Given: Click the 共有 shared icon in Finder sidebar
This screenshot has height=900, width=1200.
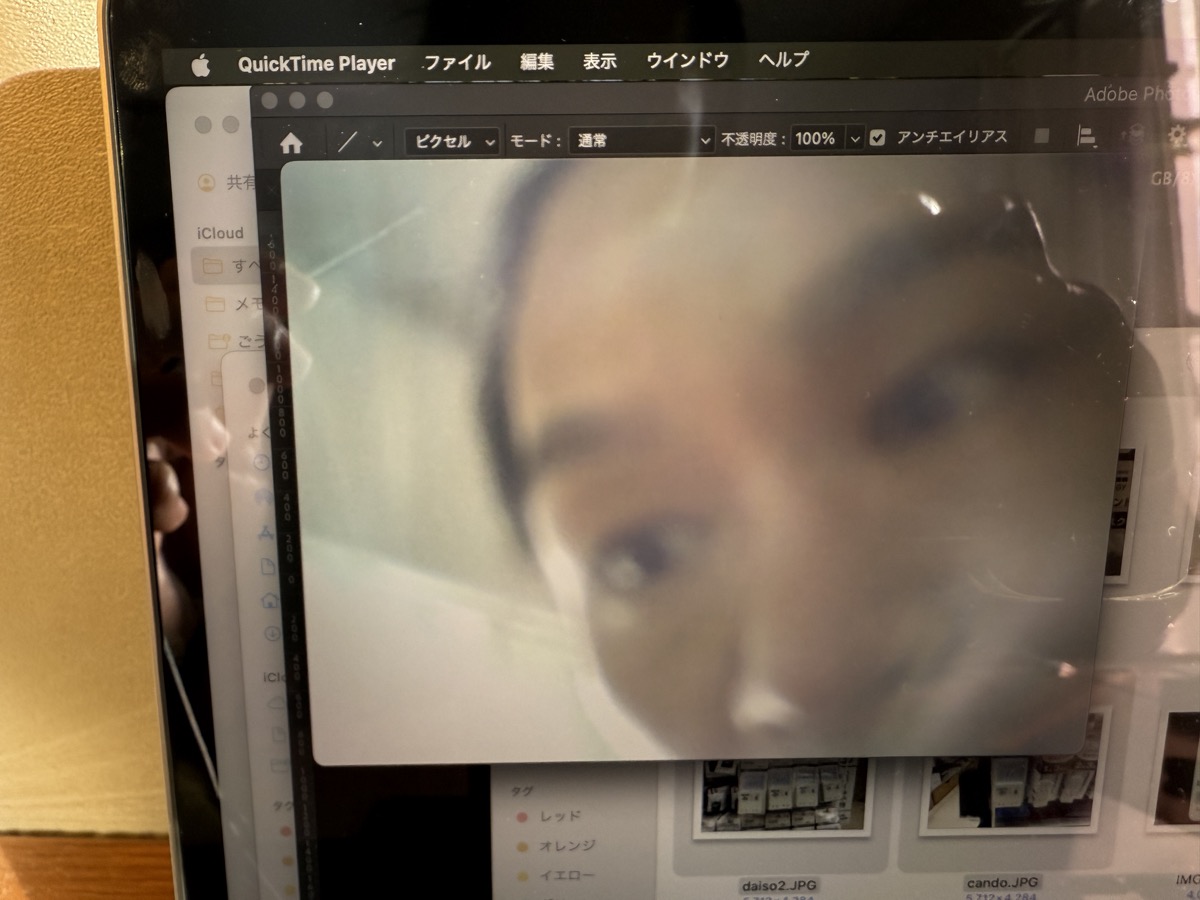Looking at the screenshot, I should coord(206,182).
